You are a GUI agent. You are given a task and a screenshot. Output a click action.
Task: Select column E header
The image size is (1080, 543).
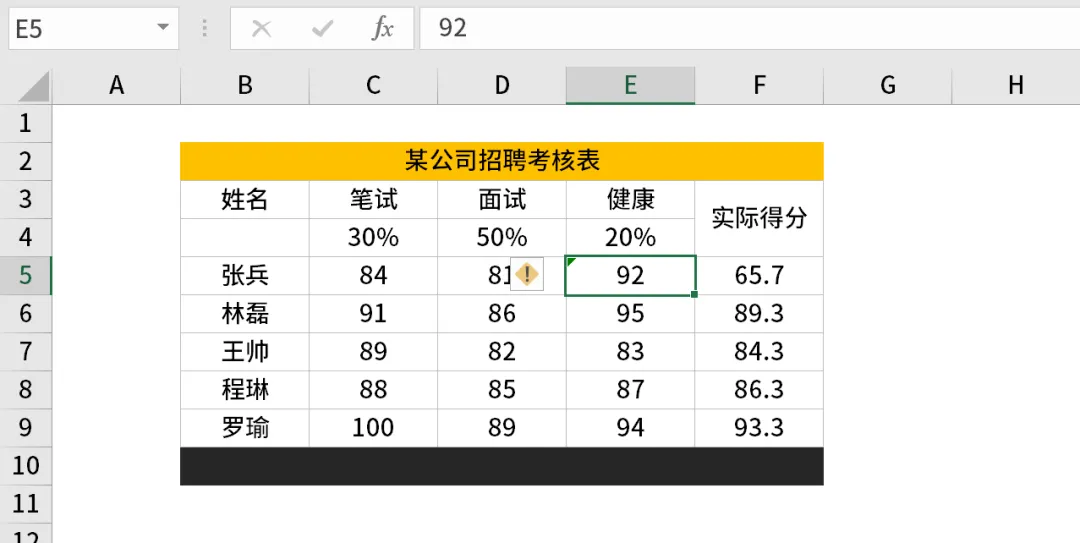pyautogui.click(x=630, y=85)
